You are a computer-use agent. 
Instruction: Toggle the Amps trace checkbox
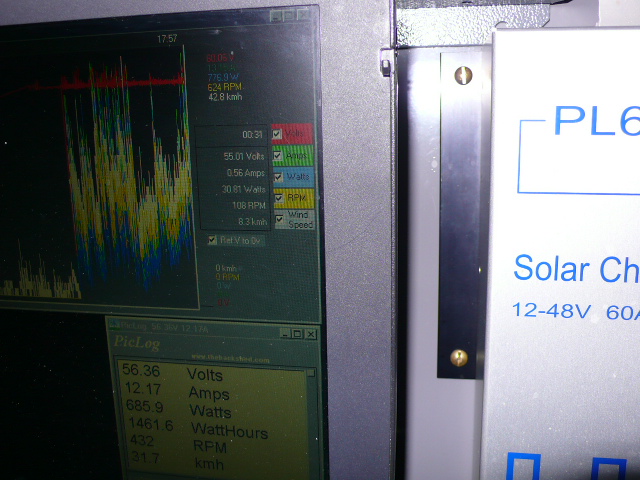(x=278, y=156)
